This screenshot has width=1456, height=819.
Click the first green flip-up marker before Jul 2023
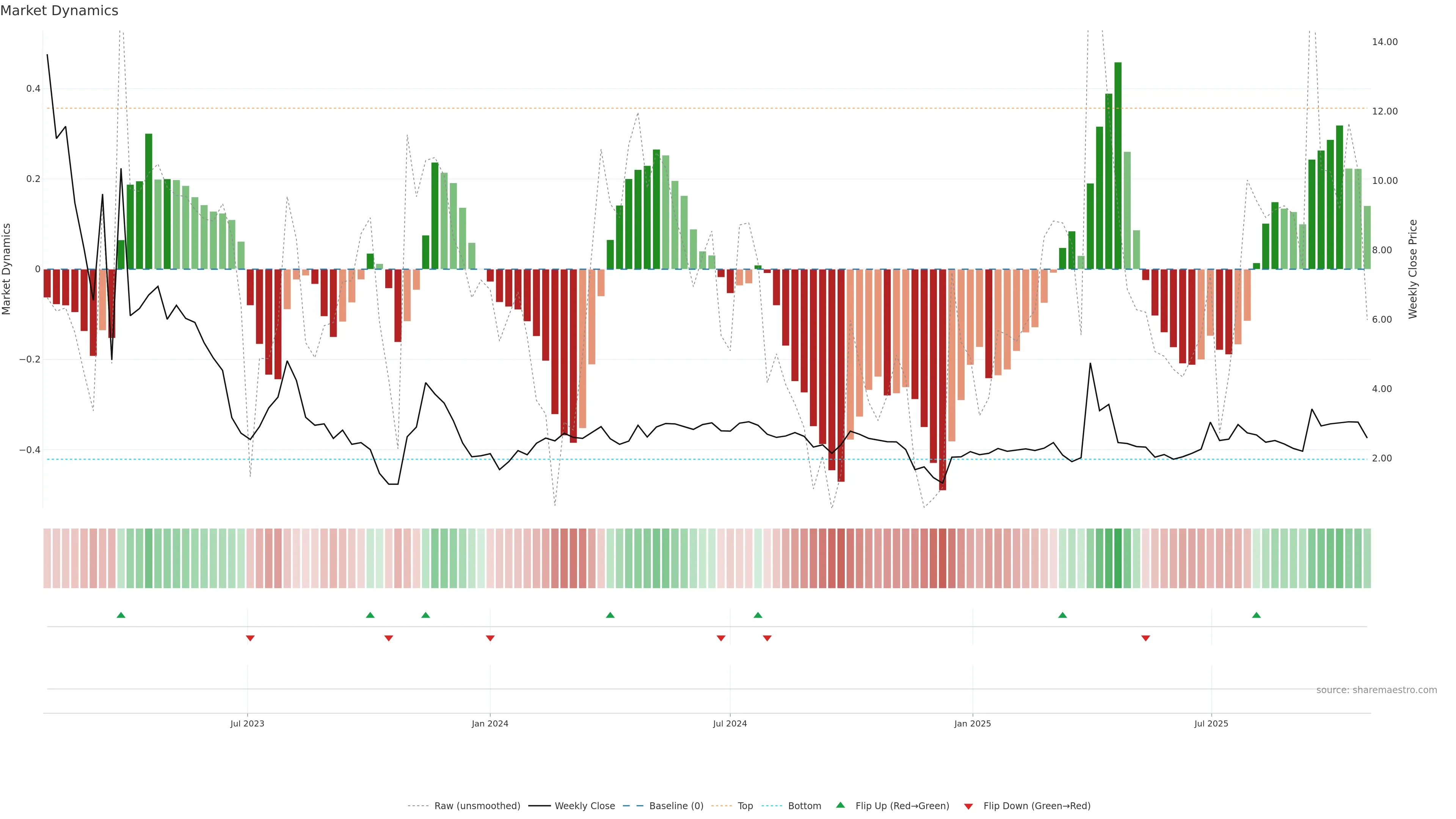tap(121, 615)
